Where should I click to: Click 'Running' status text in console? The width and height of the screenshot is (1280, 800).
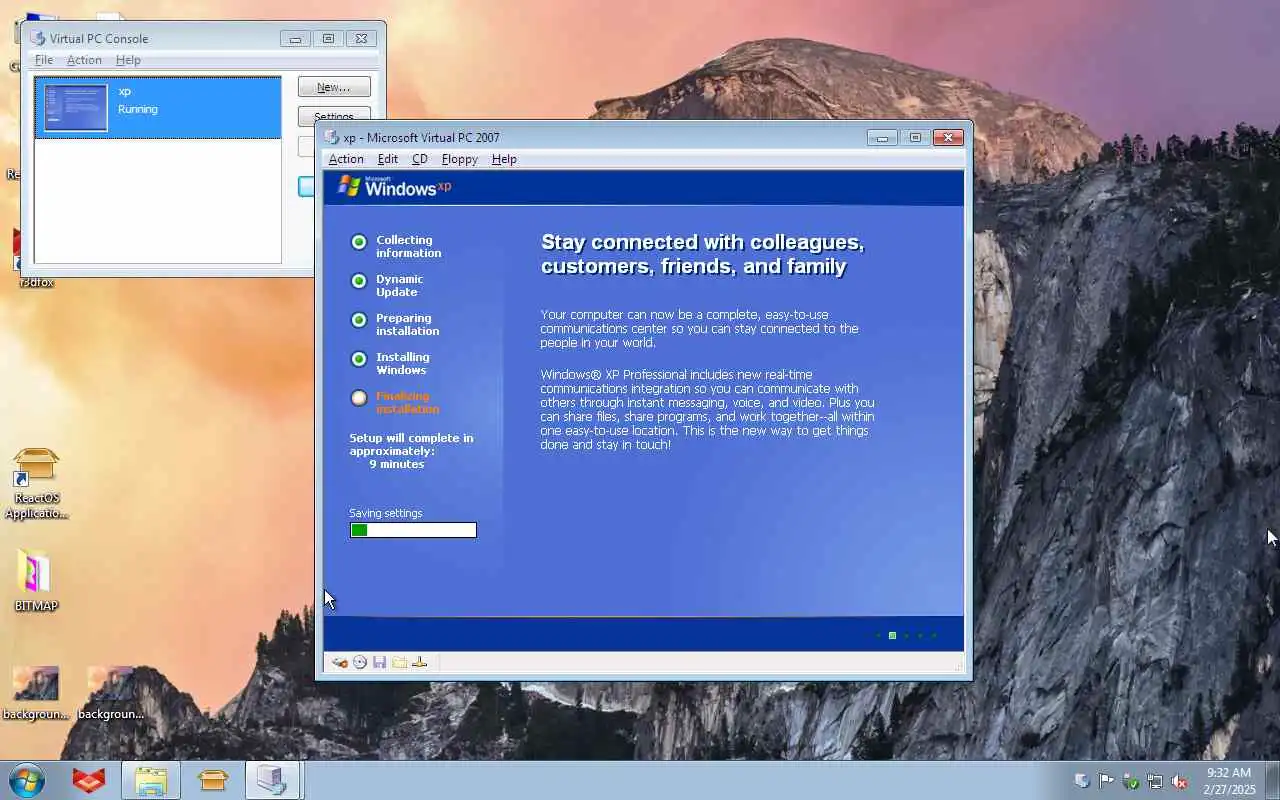(138, 109)
